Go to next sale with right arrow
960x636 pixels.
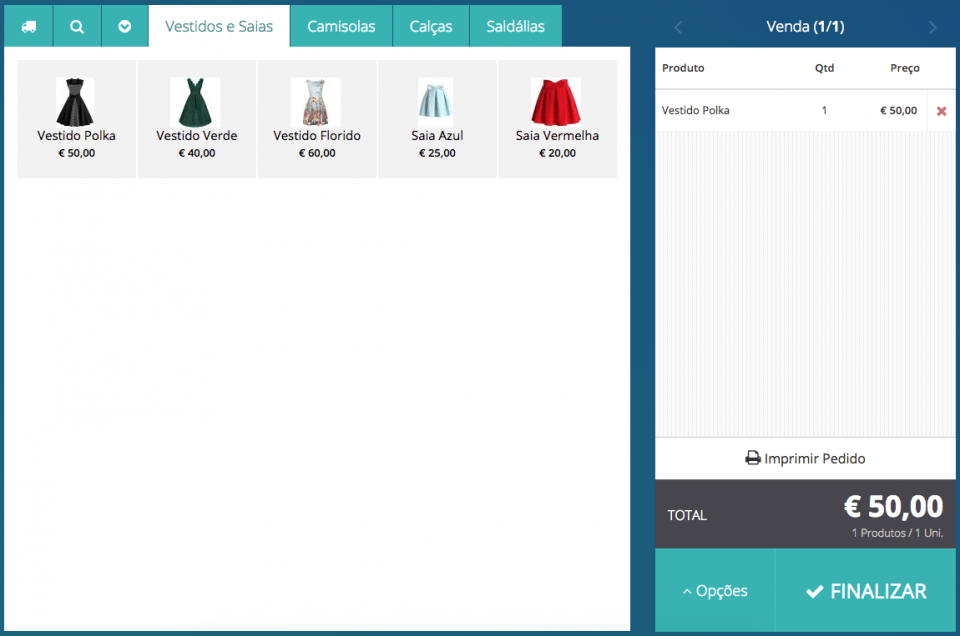pos(932,28)
